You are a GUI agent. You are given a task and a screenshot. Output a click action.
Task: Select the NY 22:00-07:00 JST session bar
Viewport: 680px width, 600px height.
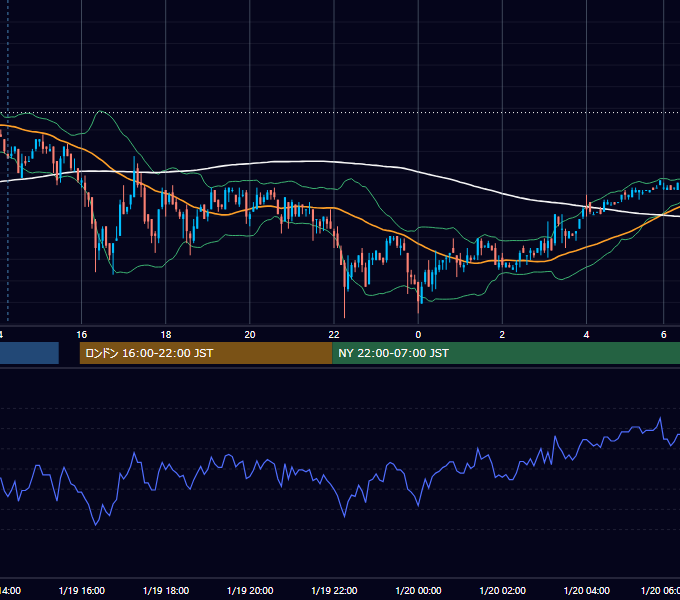[506, 353]
